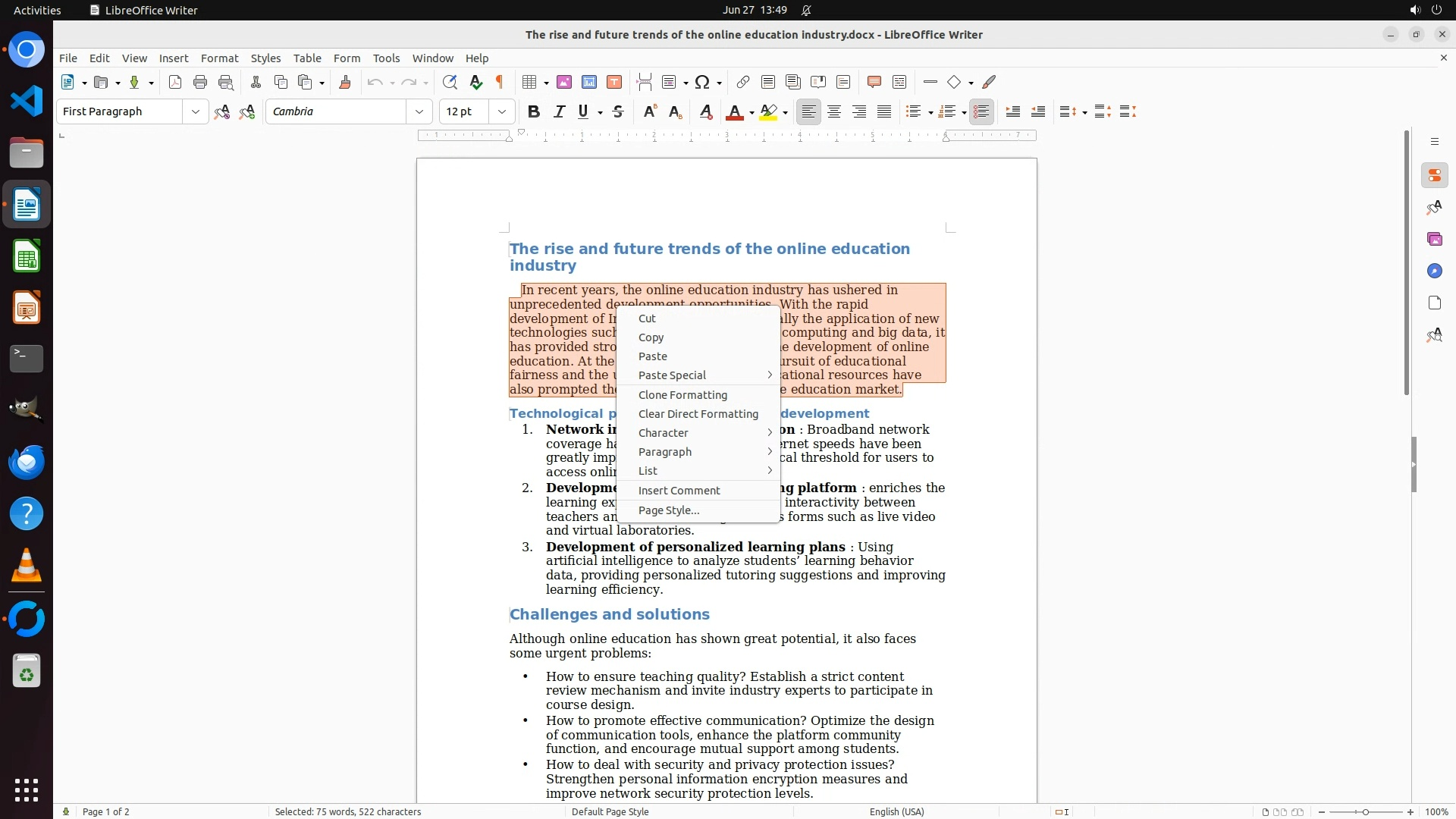Open the Cambria font name dropdown
The image size is (1456, 819).
click(x=419, y=112)
